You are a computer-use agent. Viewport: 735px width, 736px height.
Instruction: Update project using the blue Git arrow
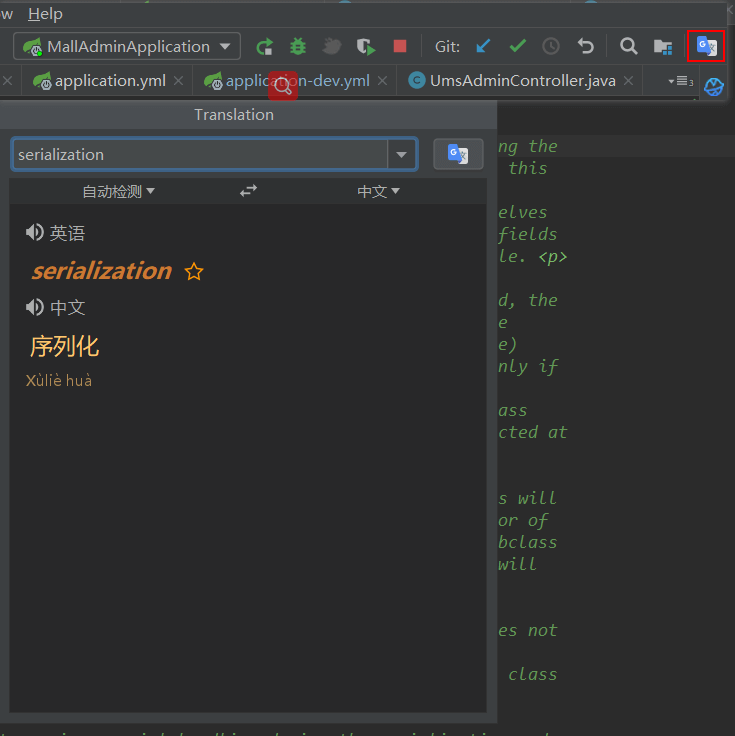(x=483, y=46)
